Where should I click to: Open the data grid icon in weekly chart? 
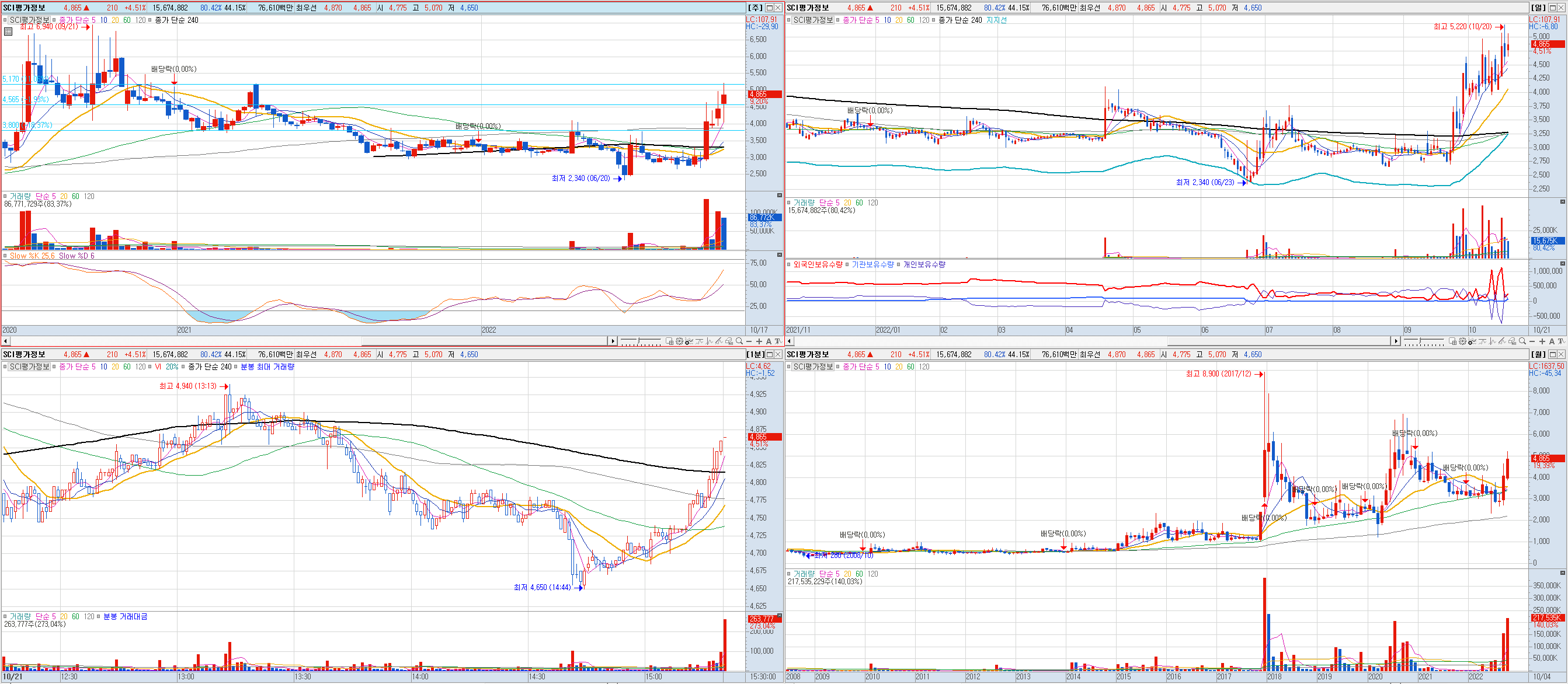[x=8, y=32]
